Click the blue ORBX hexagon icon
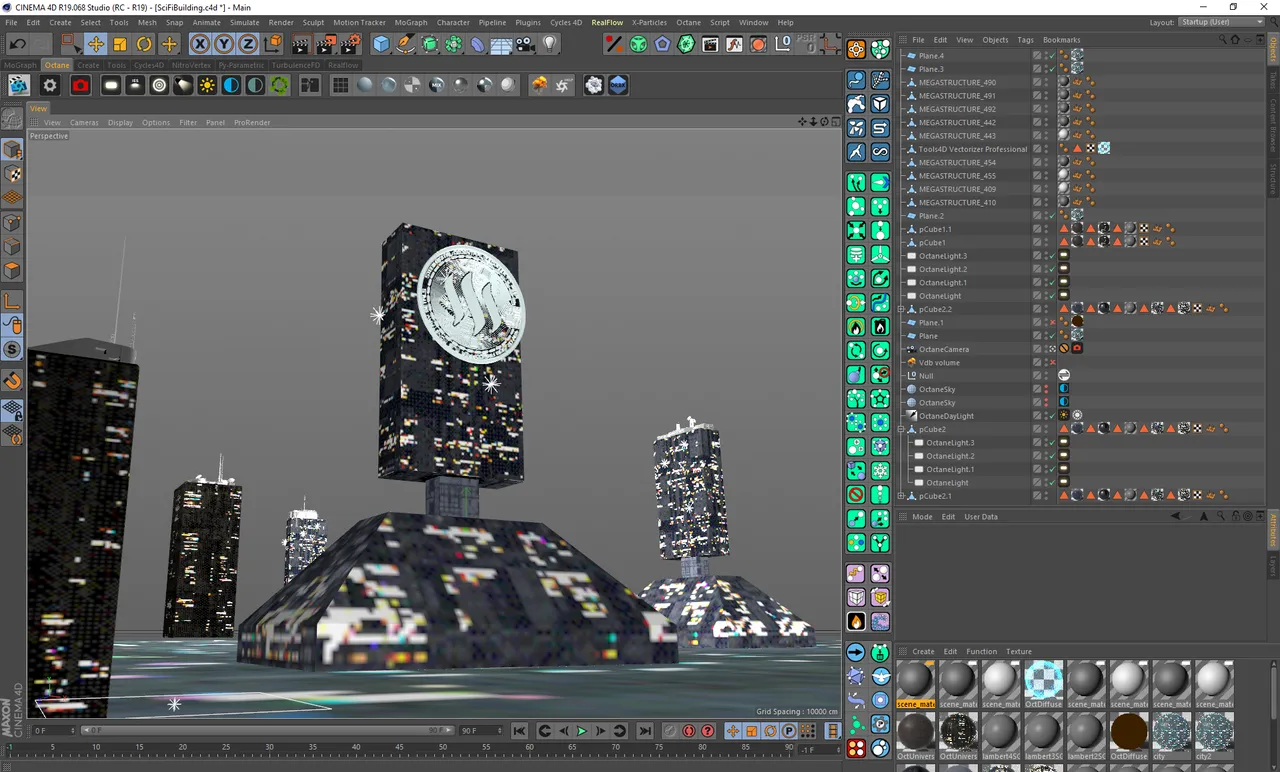Viewport: 1280px width, 772px height. pos(618,86)
